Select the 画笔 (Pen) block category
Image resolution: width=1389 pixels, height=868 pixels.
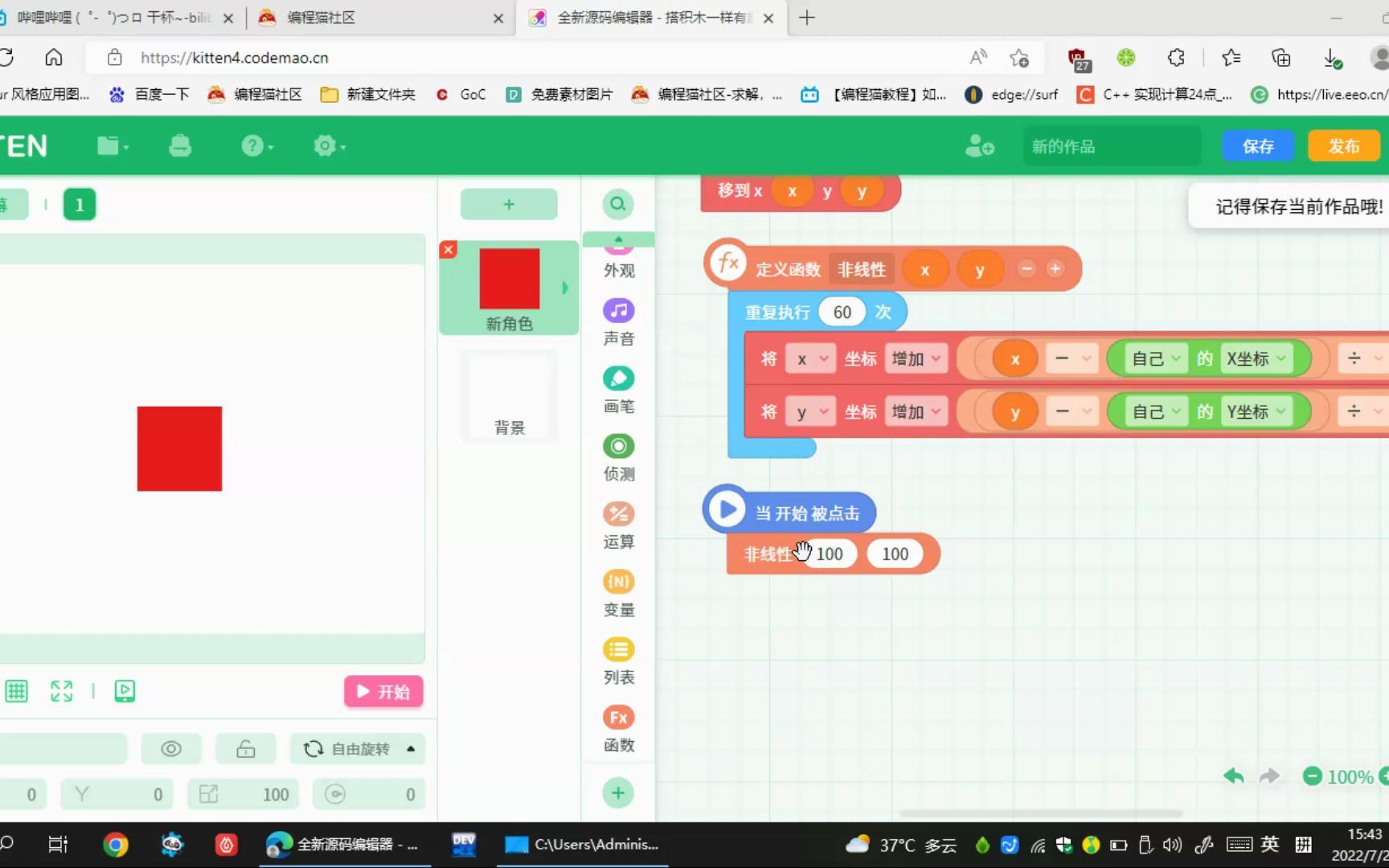[x=617, y=390]
